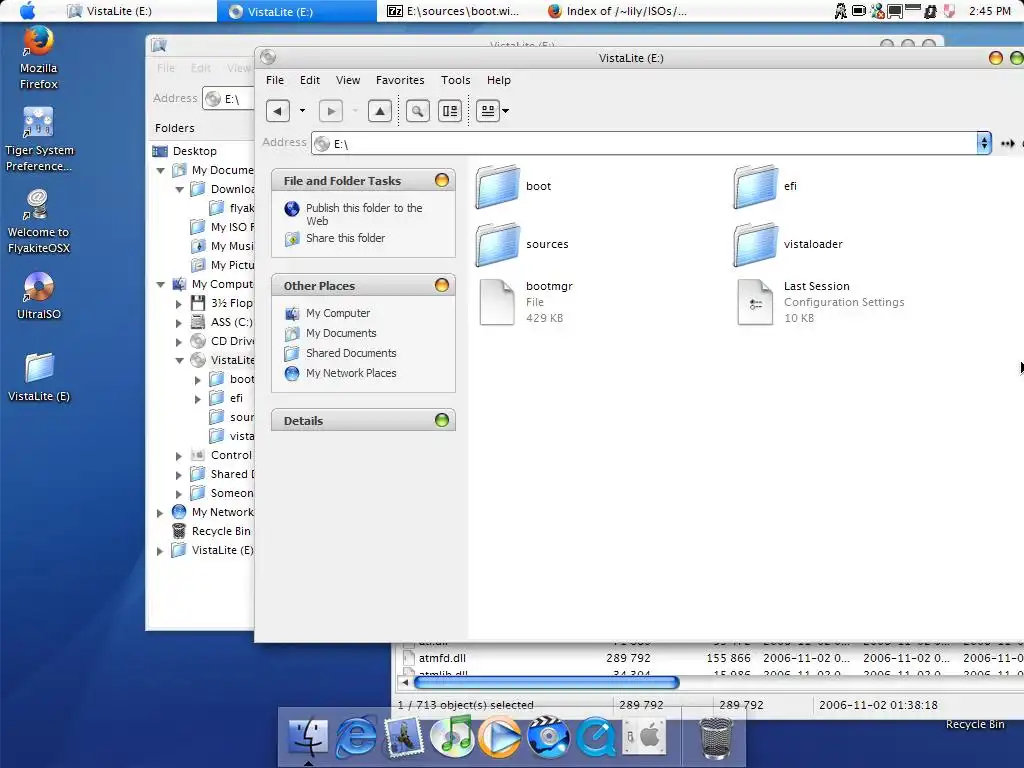
Task: Open the Views dropdown arrow
Action: 505,111
